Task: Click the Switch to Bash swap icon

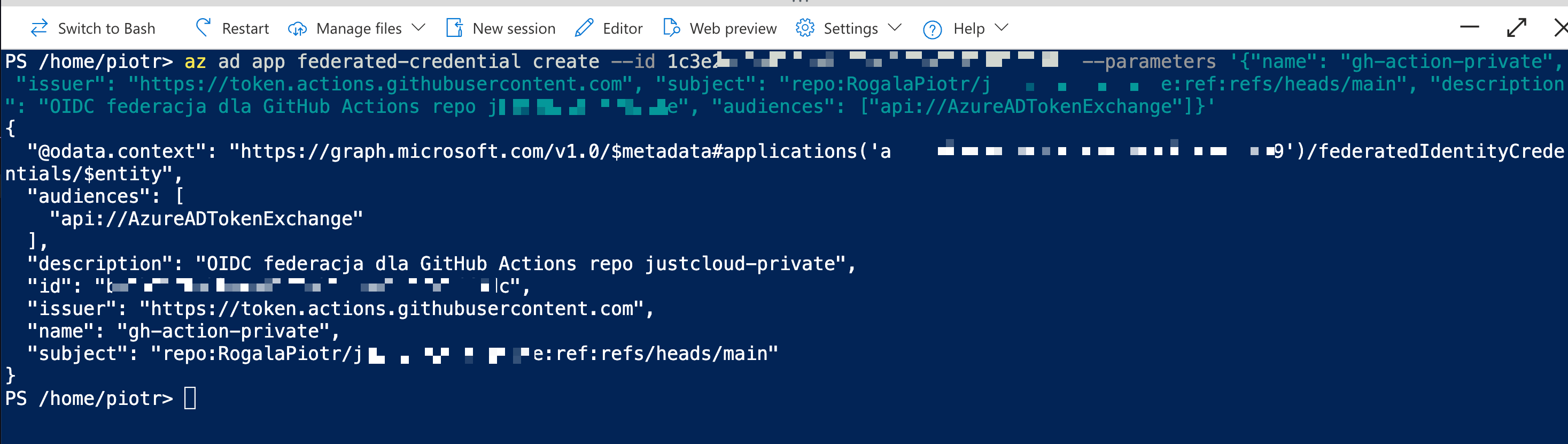Action: click(x=40, y=28)
